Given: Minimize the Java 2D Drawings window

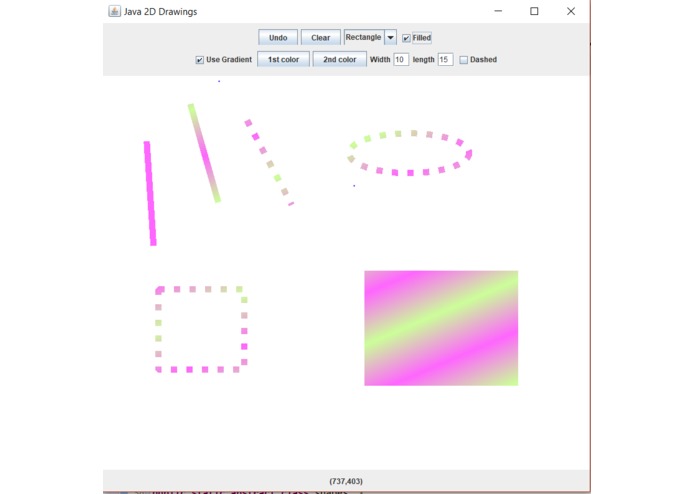Looking at the screenshot, I should click(498, 11).
